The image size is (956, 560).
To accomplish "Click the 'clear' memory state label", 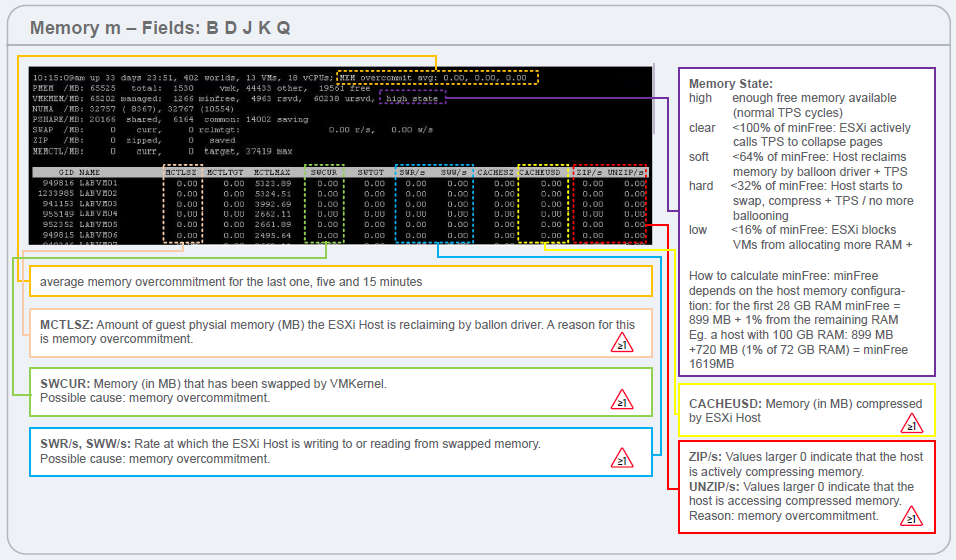I will tap(702, 127).
